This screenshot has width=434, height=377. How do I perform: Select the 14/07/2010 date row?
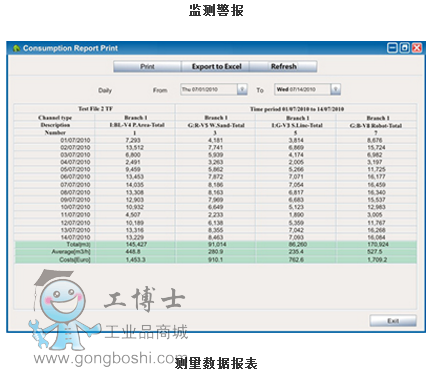(x=215, y=237)
